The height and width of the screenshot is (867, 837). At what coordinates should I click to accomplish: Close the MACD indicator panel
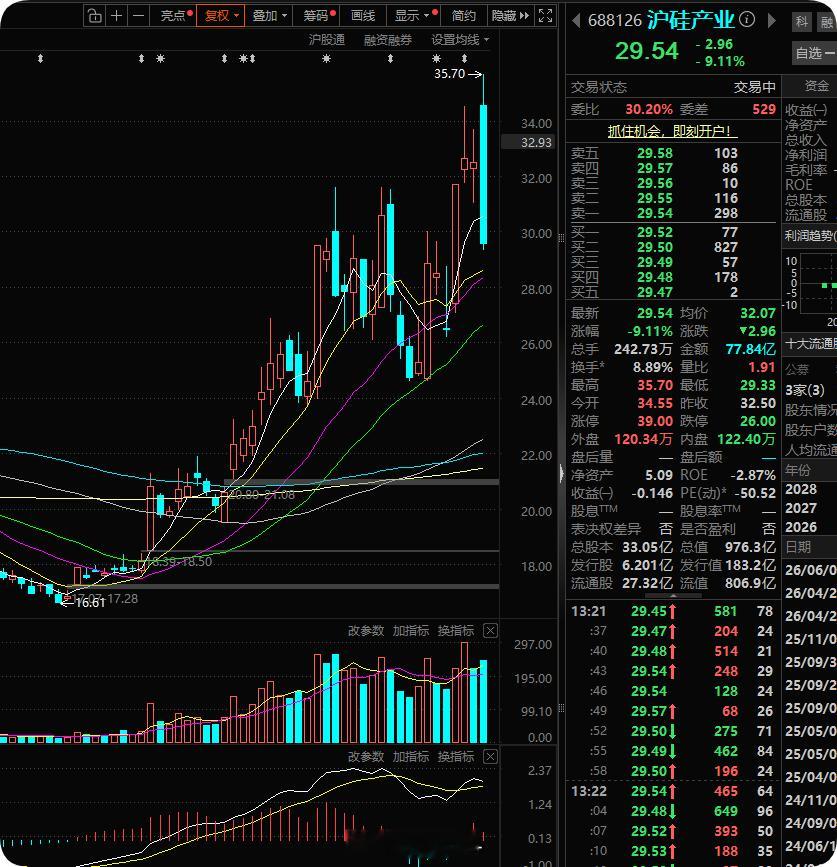tap(490, 756)
